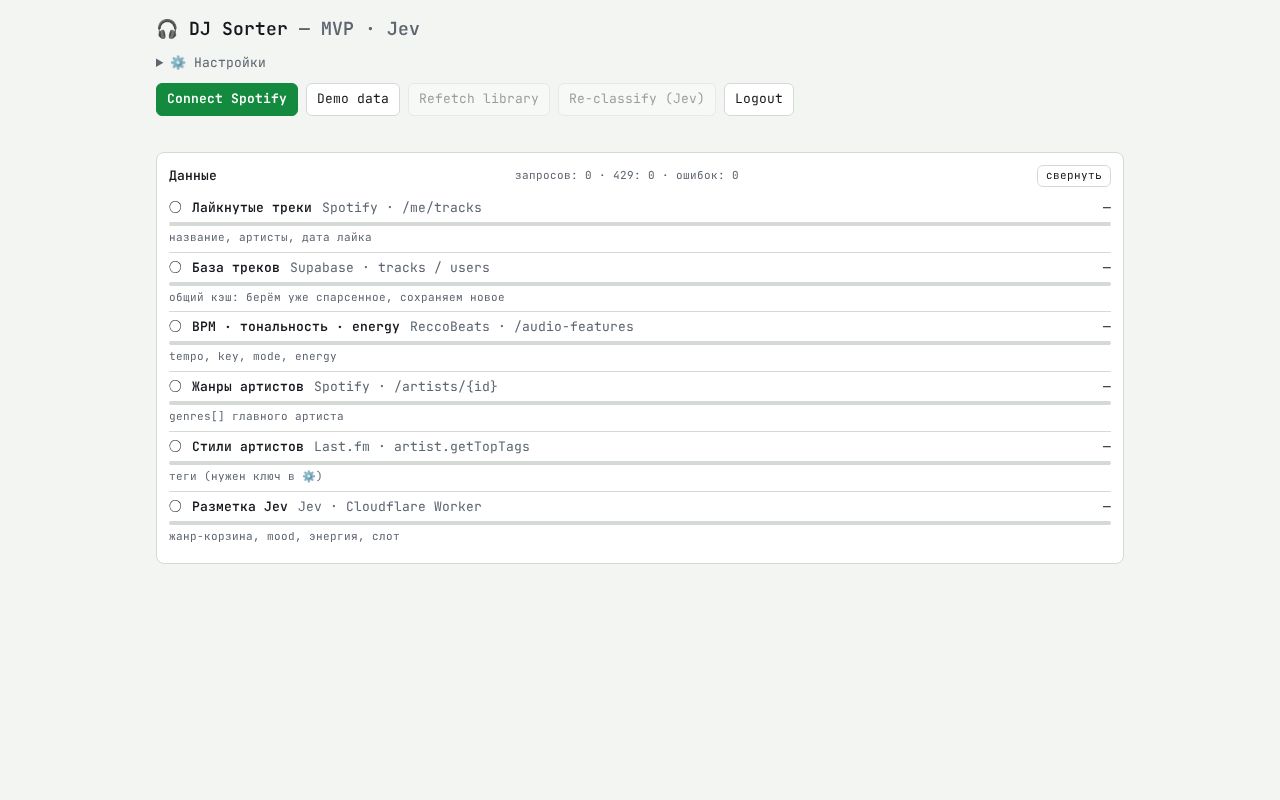Click progress bar under База треков
Image resolution: width=1280 pixels, height=800 pixels.
tap(640, 284)
